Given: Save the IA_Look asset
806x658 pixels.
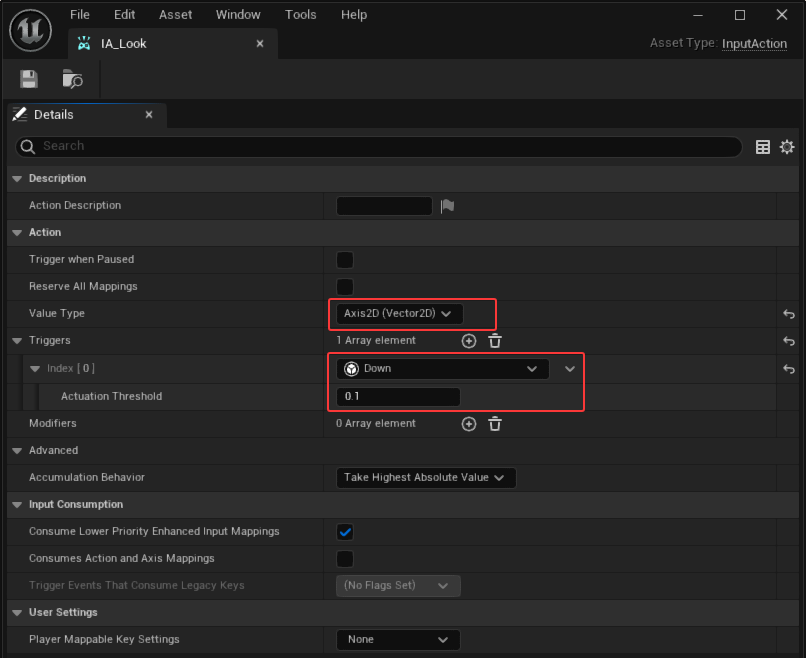Looking at the screenshot, I should 29,79.
